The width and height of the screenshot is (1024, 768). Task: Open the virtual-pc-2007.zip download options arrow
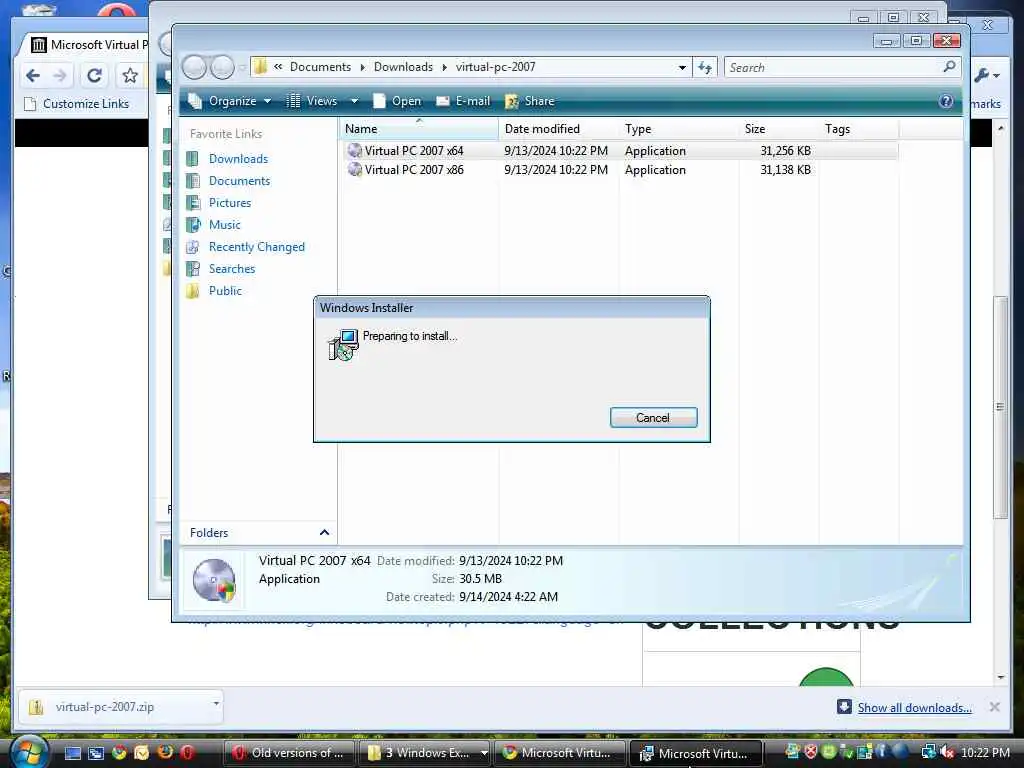216,703
